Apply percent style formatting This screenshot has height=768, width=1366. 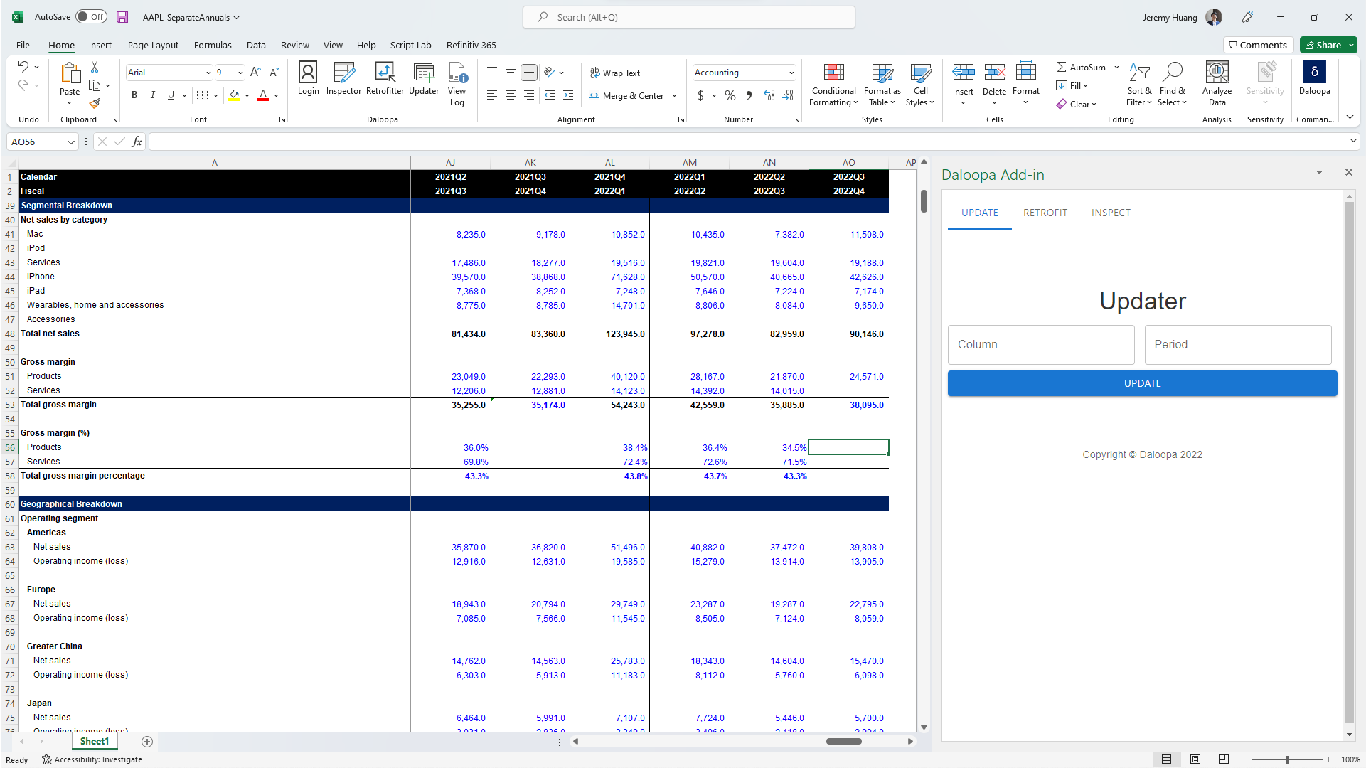pos(730,95)
